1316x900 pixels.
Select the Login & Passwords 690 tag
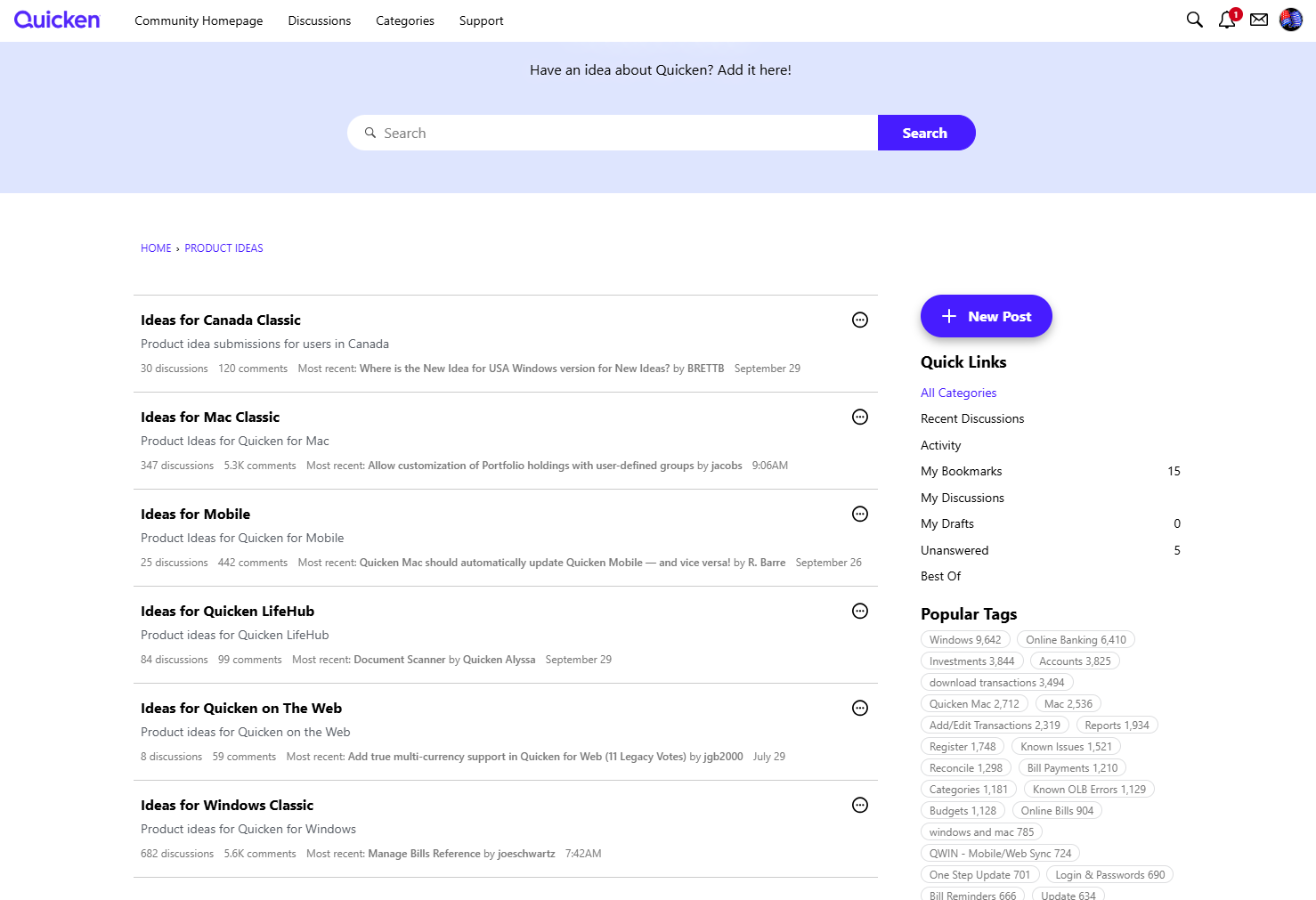(1109, 875)
